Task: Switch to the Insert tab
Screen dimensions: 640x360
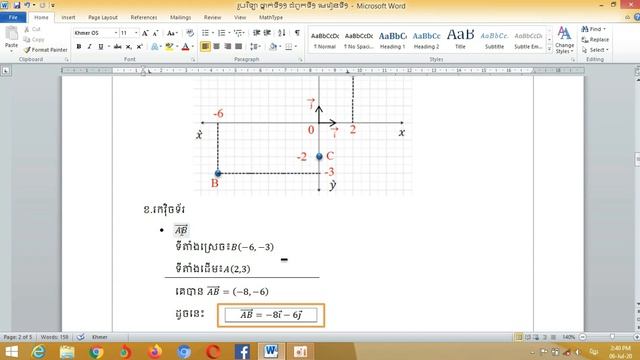Action: (68, 18)
